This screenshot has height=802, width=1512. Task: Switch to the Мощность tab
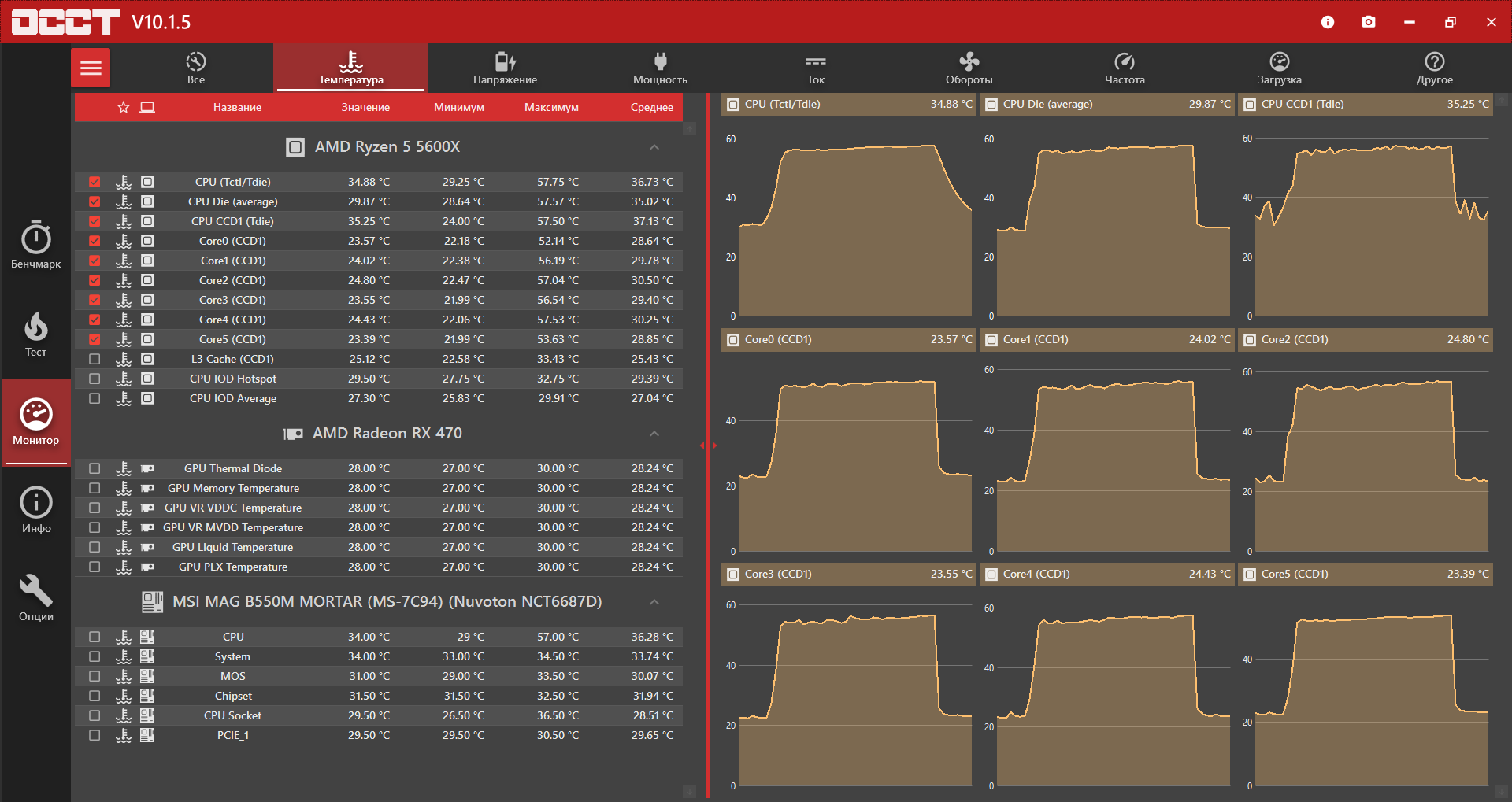coord(660,68)
